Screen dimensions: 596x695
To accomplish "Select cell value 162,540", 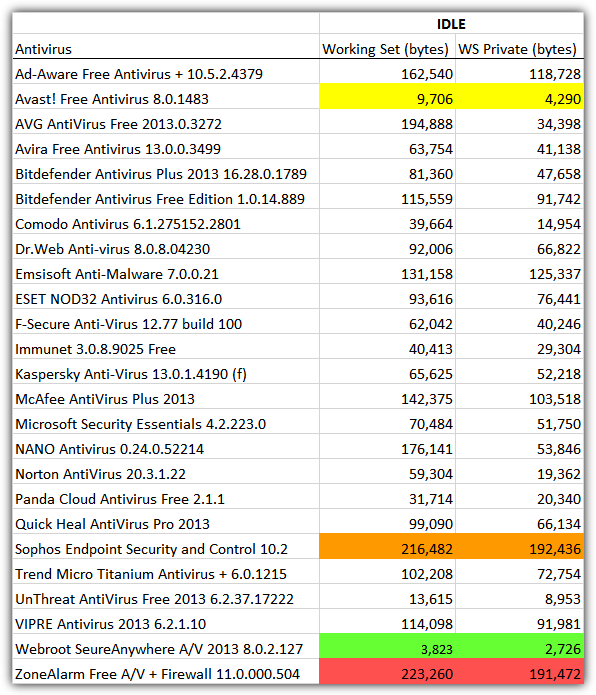I will (427, 74).
